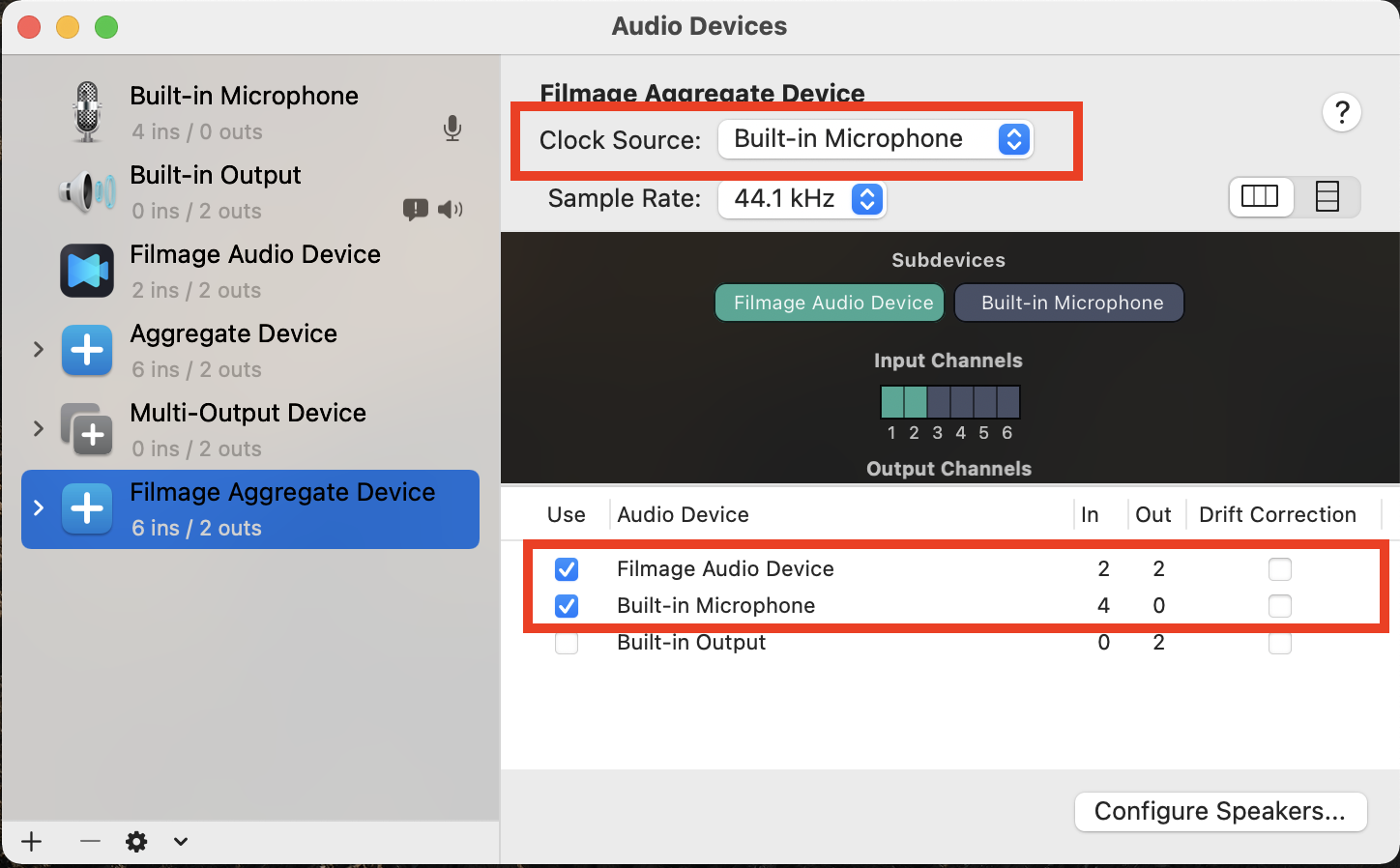Click the Built-in Microphone device icon

[88, 112]
